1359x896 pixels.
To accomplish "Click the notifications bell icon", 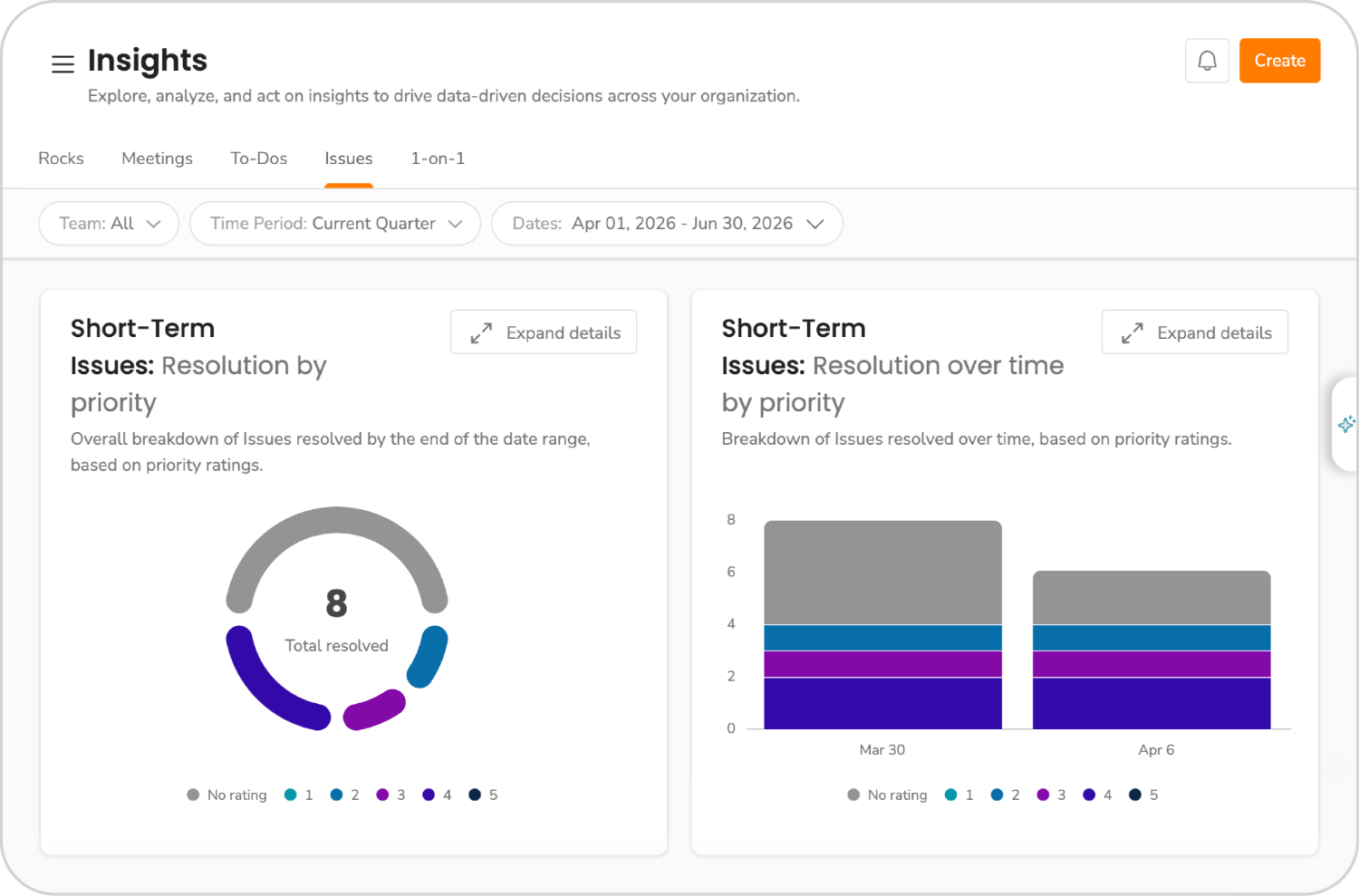I will 1207,61.
